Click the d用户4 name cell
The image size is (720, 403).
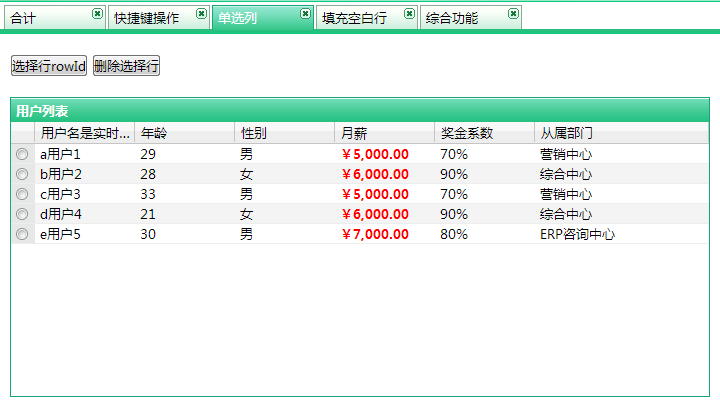(x=84, y=214)
